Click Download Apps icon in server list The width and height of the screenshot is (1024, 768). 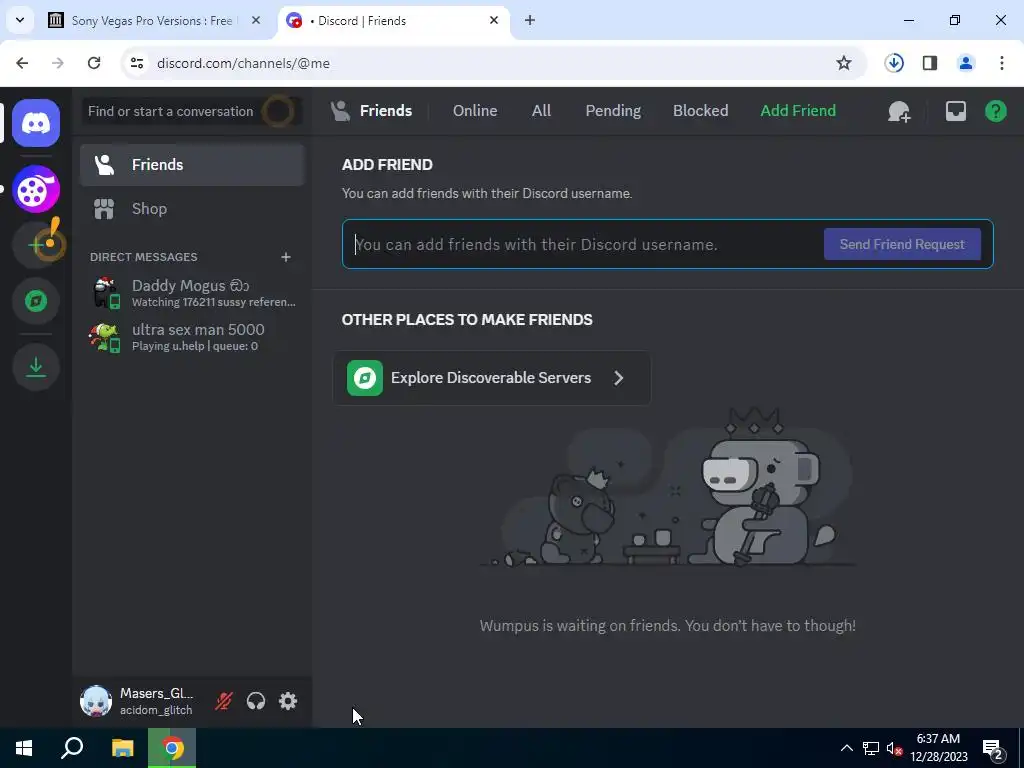click(x=36, y=367)
